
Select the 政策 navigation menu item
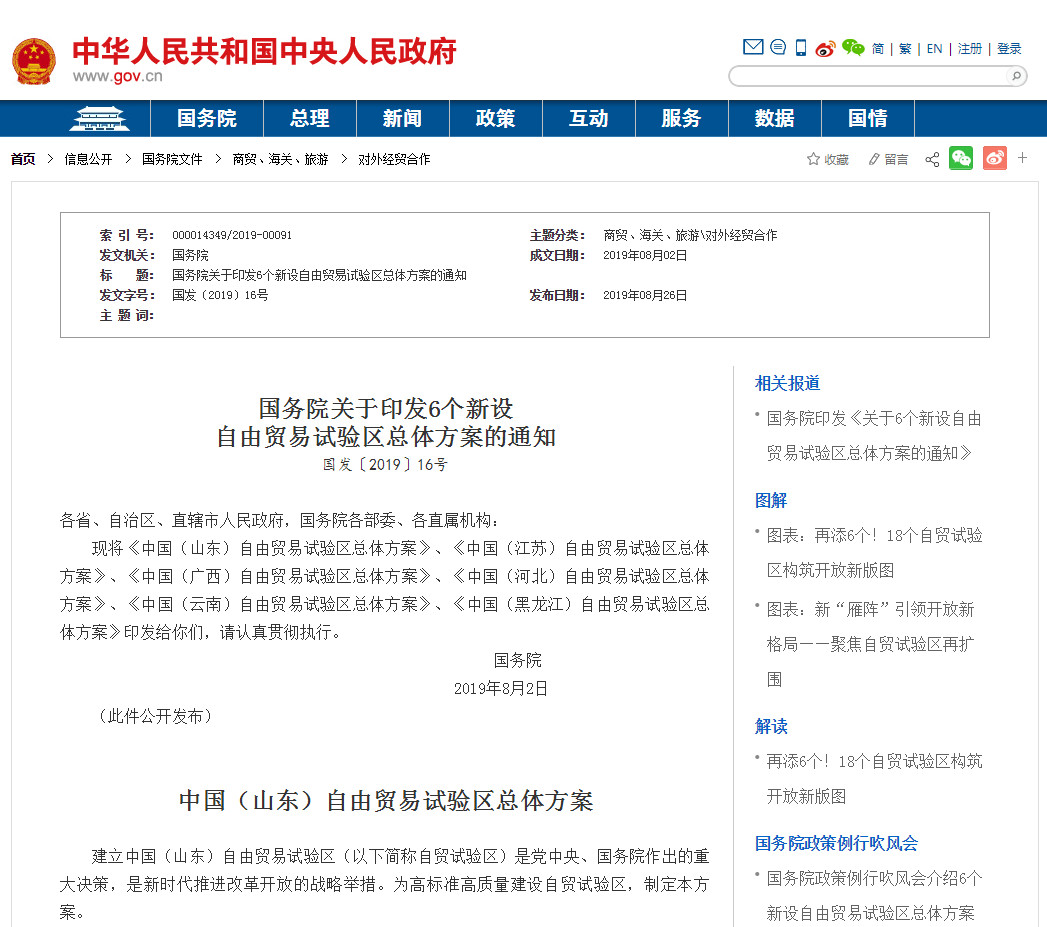[x=495, y=118]
